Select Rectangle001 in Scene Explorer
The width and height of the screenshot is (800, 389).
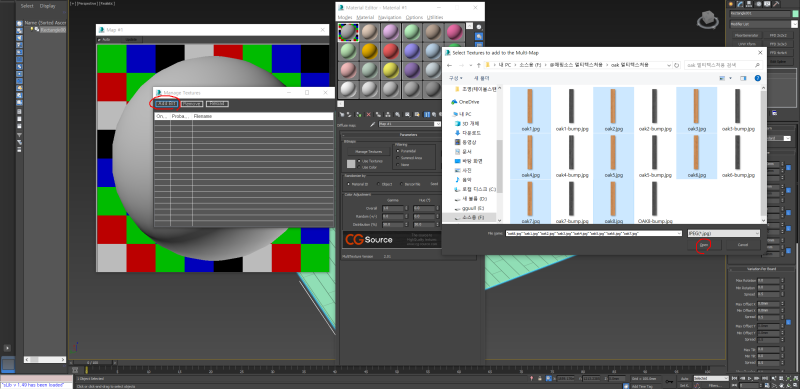(x=53, y=30)
